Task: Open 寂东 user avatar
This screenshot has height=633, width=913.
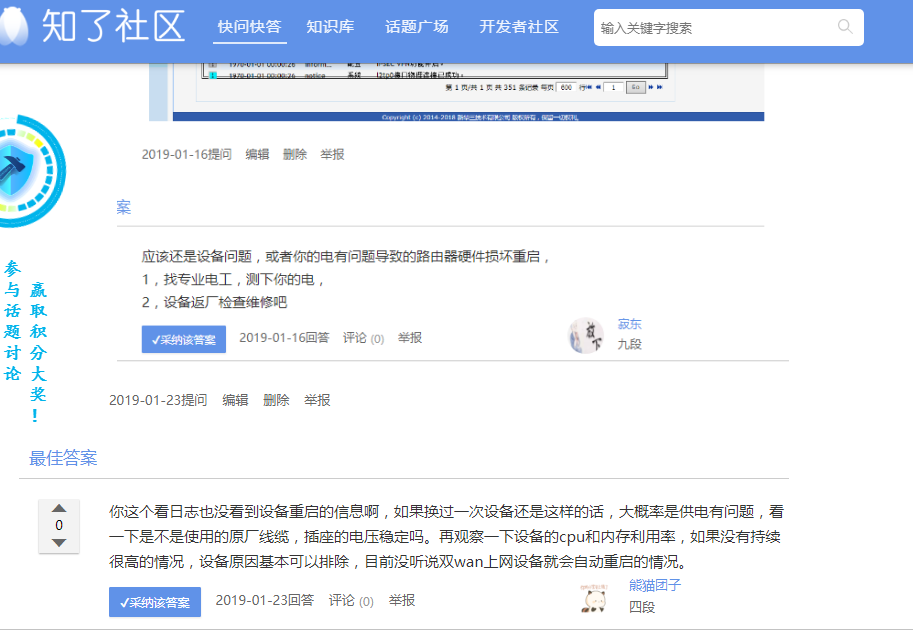Action: 586,335
